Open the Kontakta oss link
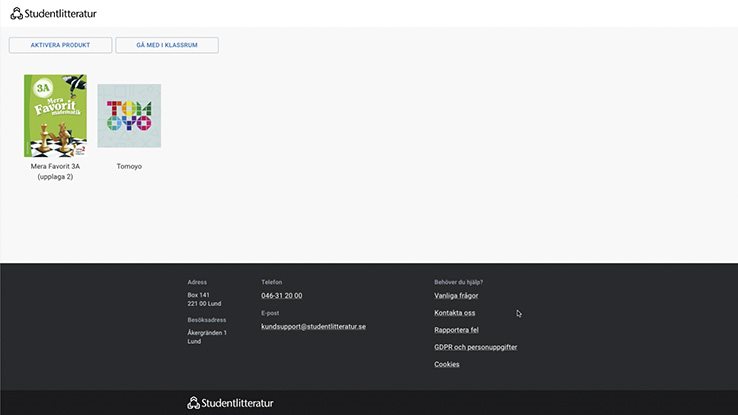This screenshot has height=415, width=738. pos(454,313)
